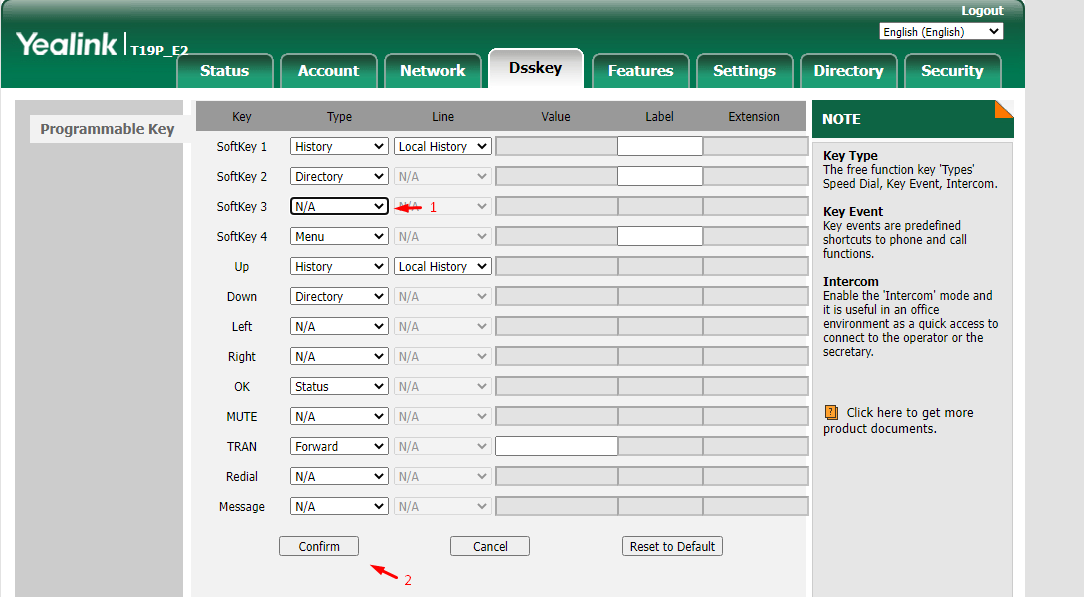The height and width of the screenshot is (597, 1084).
Task: Click the Confirm button
Action: point(319,546)
